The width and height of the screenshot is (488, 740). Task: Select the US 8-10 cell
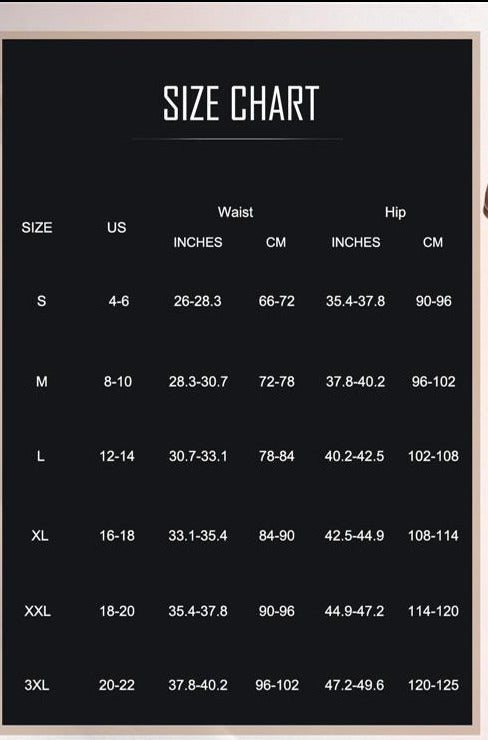[x=118, y=381]
